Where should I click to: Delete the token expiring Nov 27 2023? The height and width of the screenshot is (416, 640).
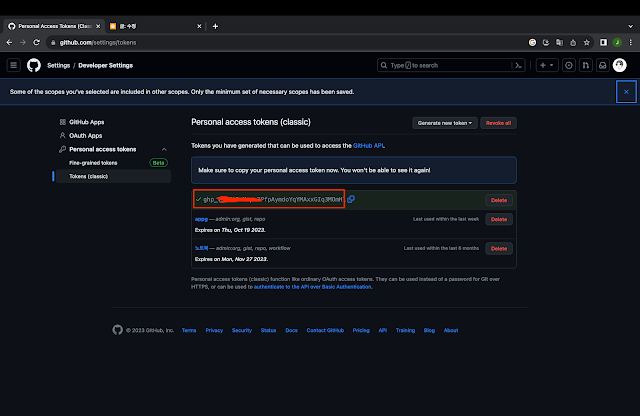tap(499, 249)
